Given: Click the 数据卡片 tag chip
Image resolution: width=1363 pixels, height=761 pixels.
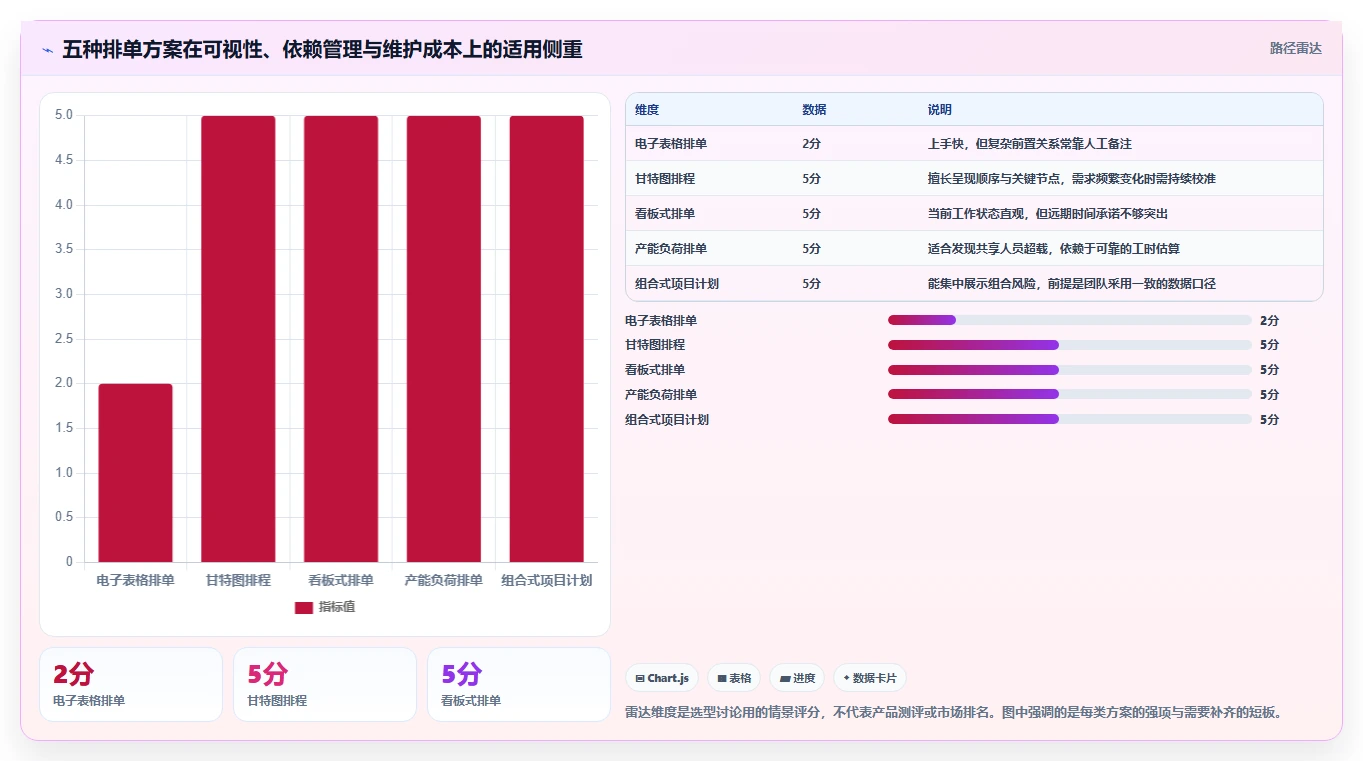Looking at the screenshot, I should pyautogui.click(x=870, y=678).
